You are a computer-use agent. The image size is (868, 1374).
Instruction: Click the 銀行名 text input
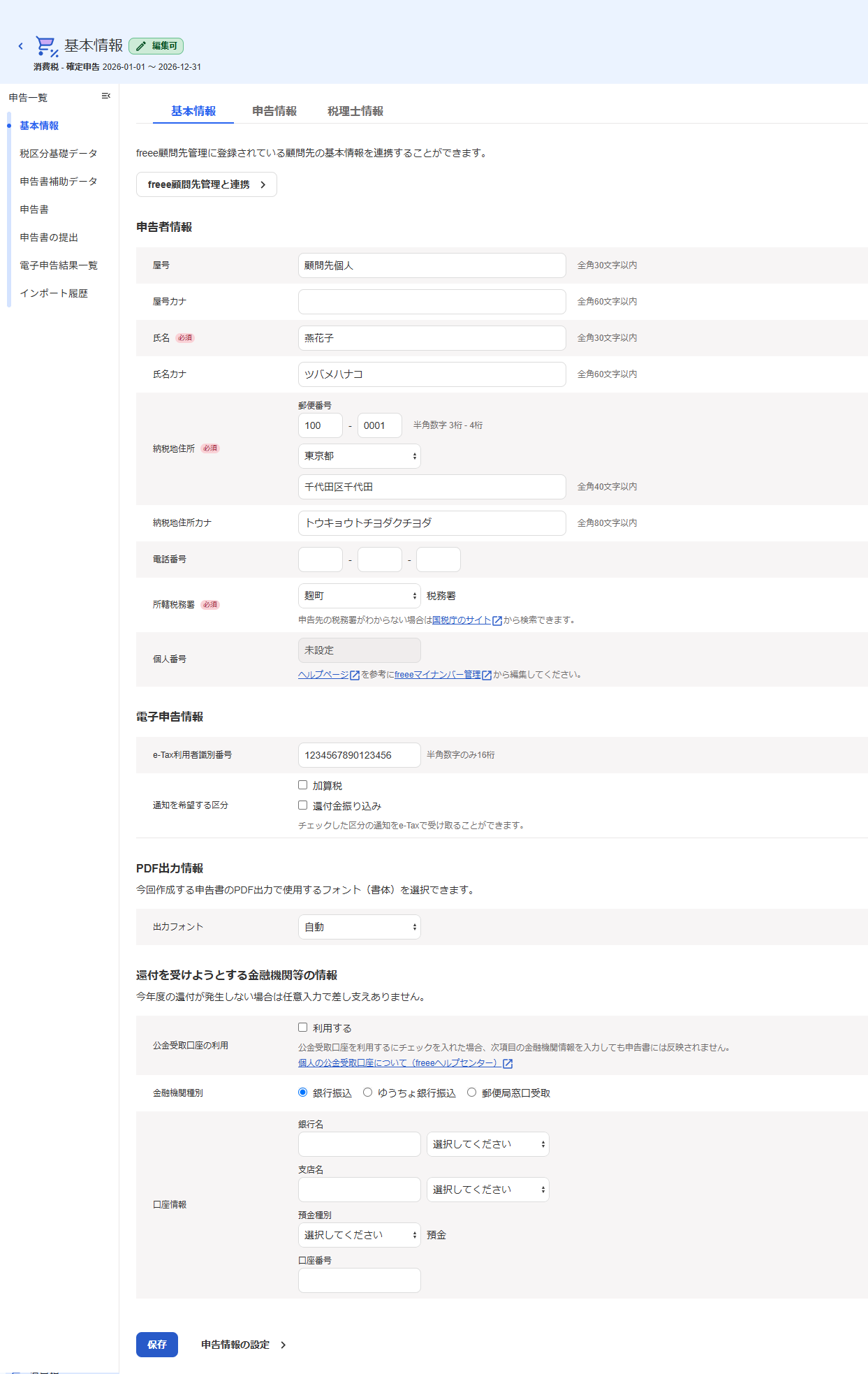[x=360, y=1144]
